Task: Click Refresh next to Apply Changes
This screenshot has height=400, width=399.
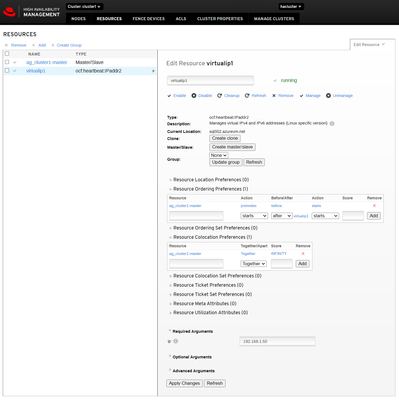Action: tap(215, 383)
